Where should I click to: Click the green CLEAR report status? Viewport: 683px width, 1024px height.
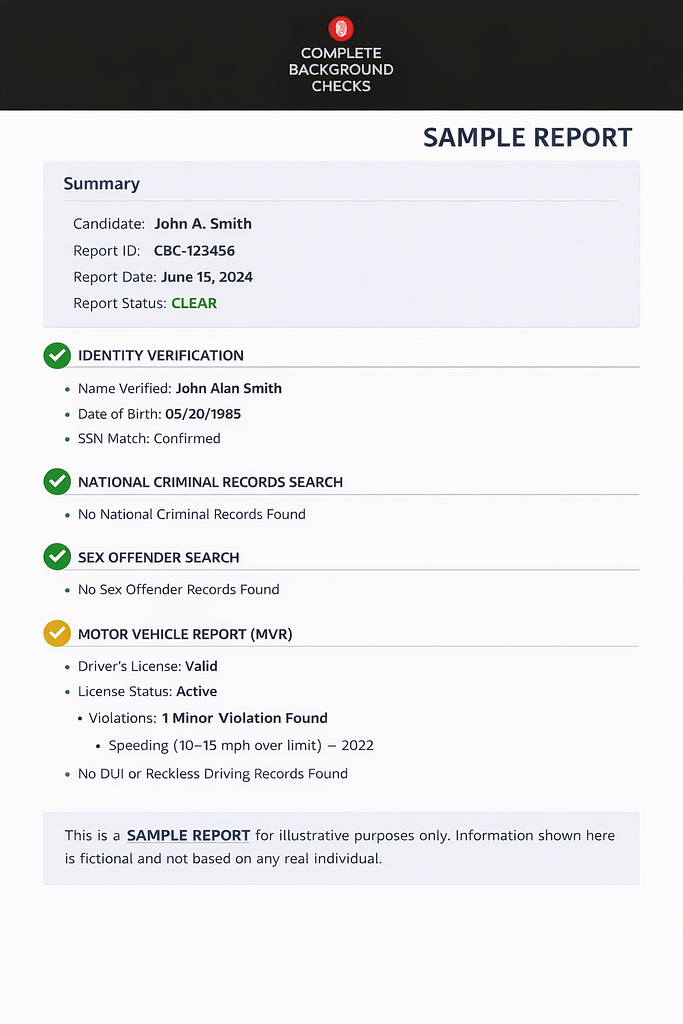coord(194,303)
